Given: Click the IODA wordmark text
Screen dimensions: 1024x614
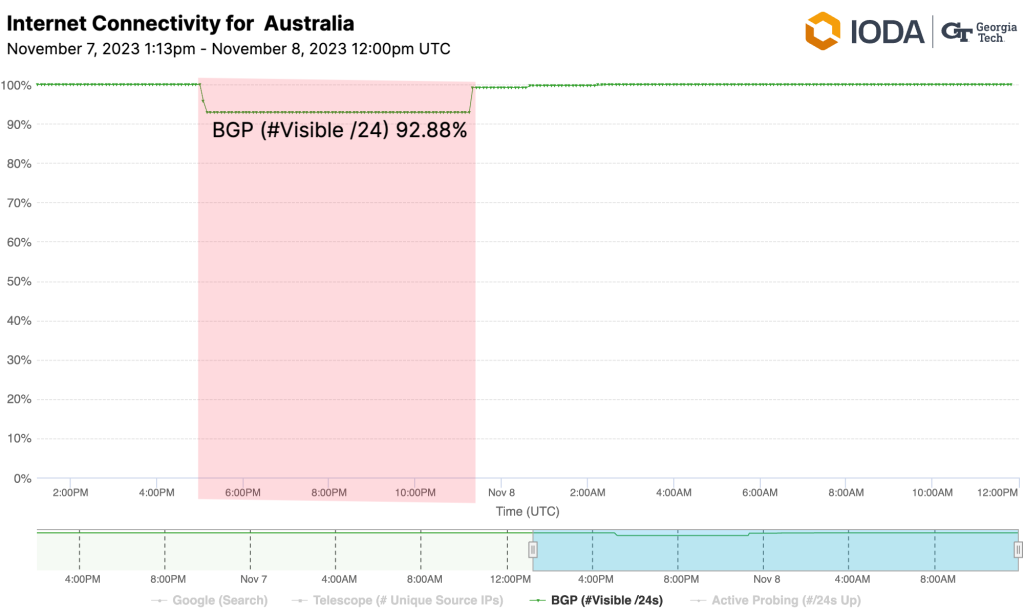Looking at the screenshot, I should [886, 32].
